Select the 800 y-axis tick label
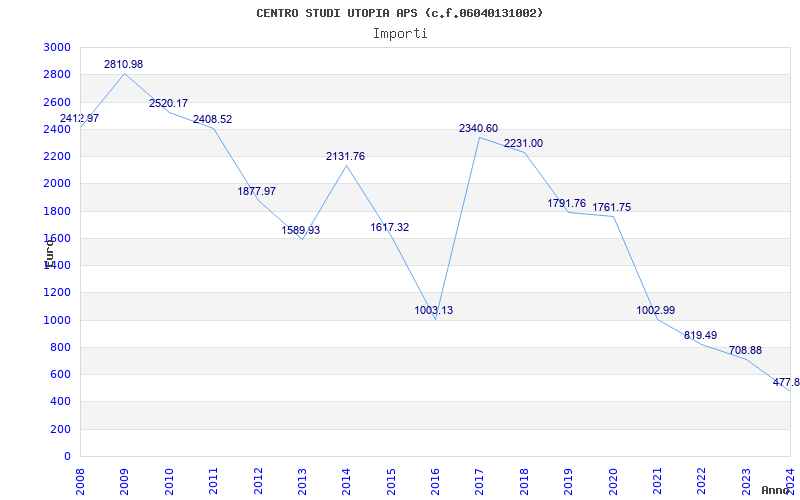The image size is (800, 500). click(60, 347)
